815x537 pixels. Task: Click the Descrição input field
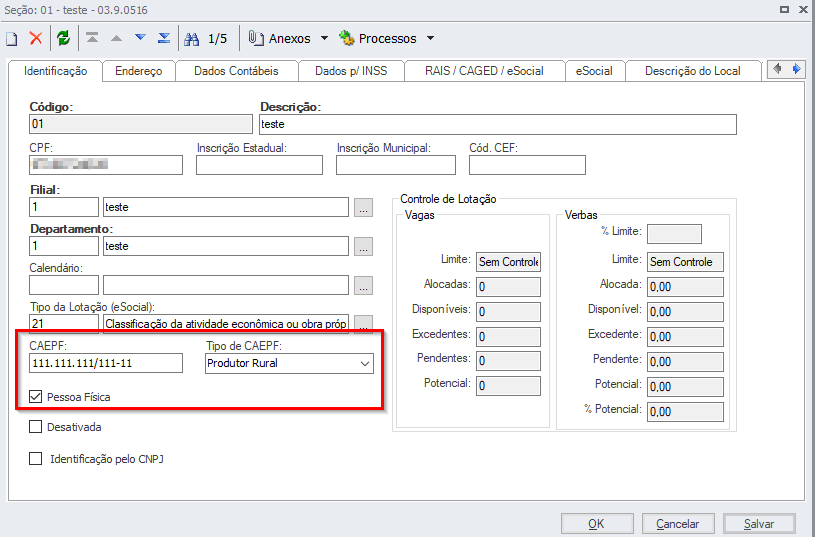click(x=498, y=124)
